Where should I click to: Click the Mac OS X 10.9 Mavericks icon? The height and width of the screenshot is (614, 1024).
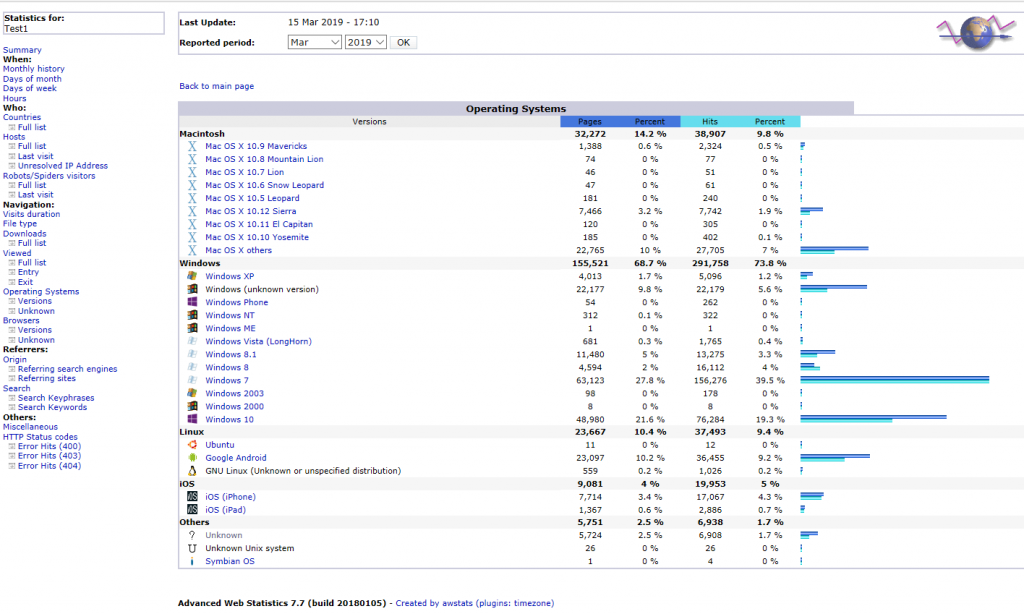pyautogui.click(x=192, y=146)
